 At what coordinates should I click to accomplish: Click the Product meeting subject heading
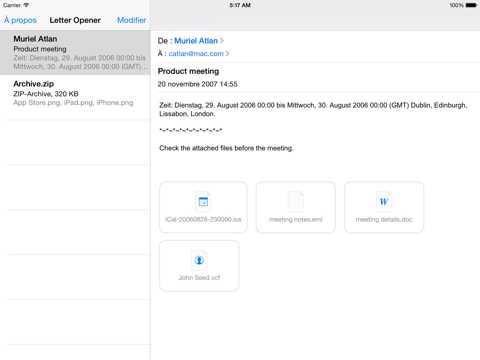coord(188,71)
